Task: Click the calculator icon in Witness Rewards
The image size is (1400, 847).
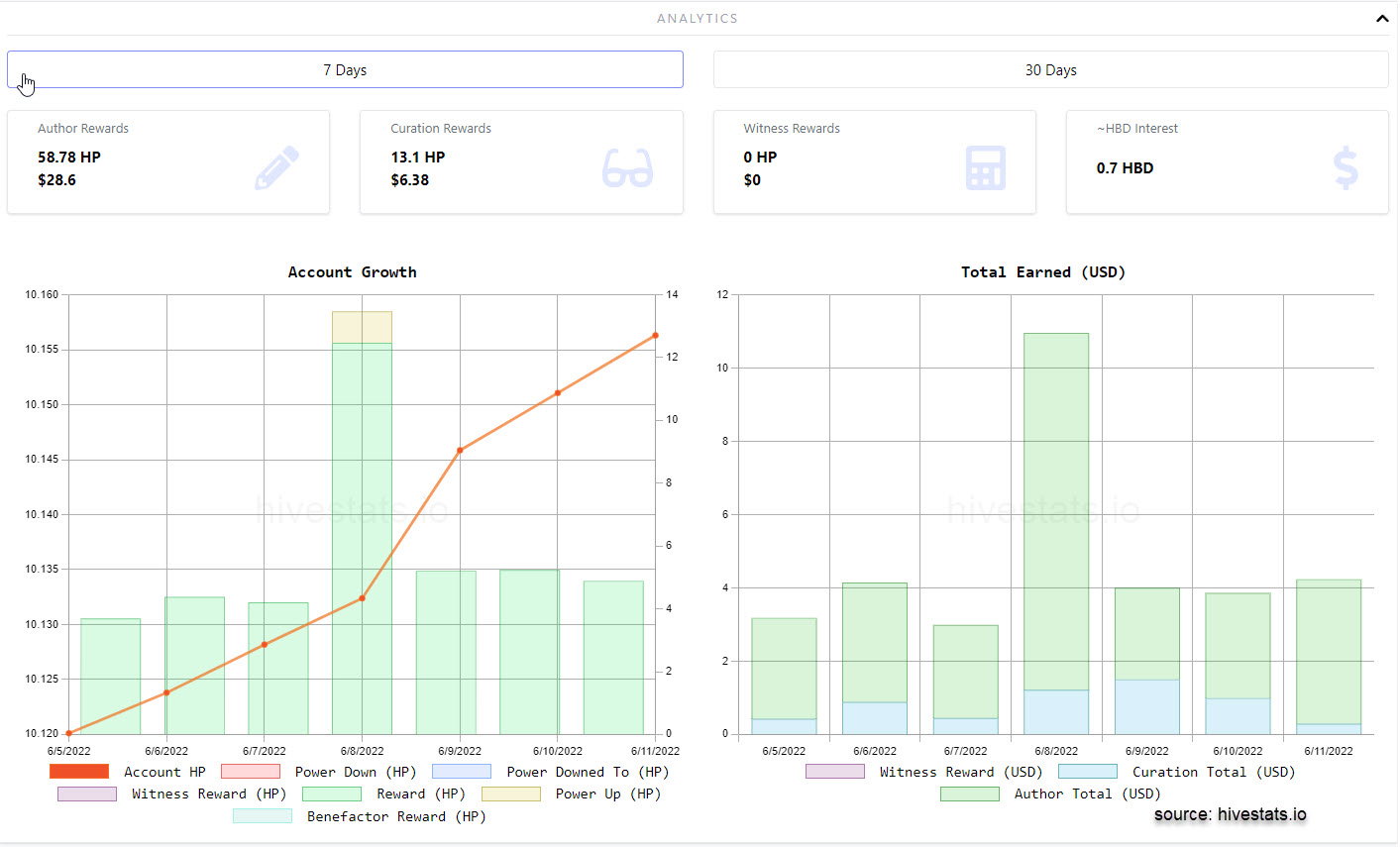Action: point(985,167)
